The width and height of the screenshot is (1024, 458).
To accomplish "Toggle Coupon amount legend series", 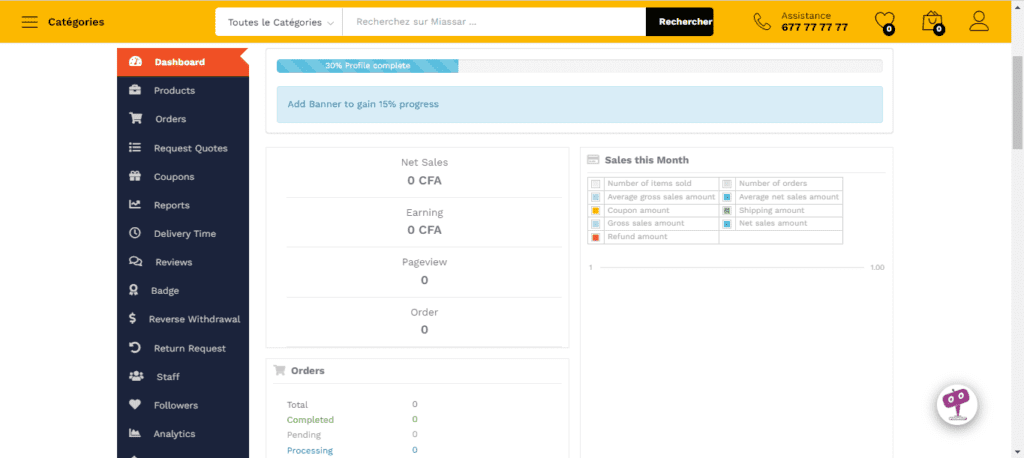I will coord(596,211).
